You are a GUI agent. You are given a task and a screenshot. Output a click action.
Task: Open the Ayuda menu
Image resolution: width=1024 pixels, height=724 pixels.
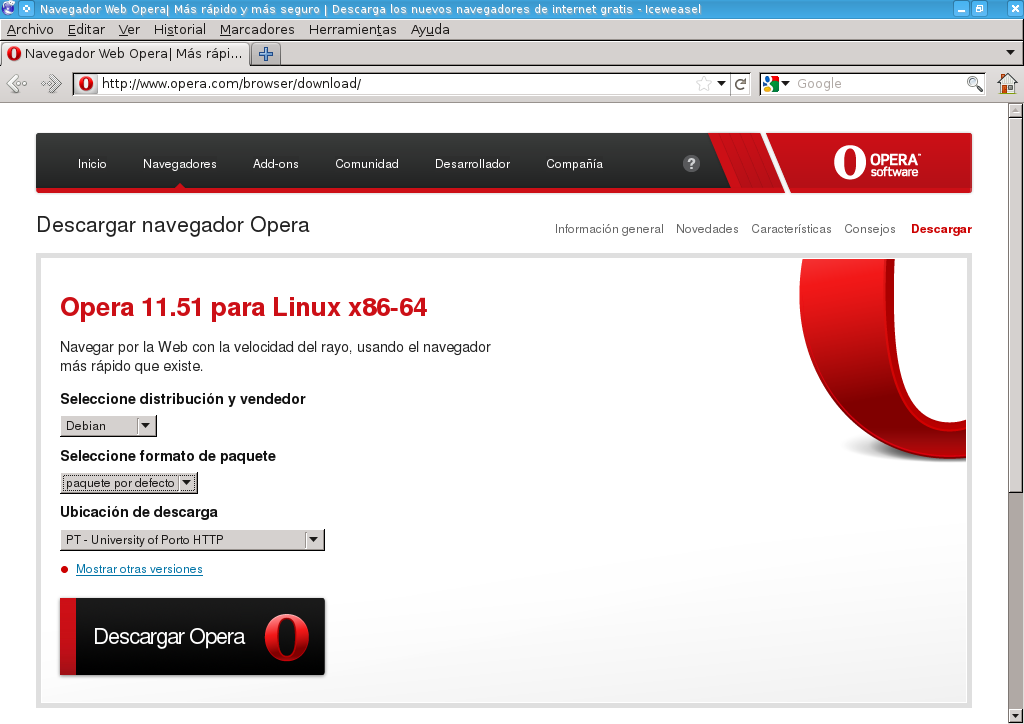pyautogui.click(x=430, y=29)
